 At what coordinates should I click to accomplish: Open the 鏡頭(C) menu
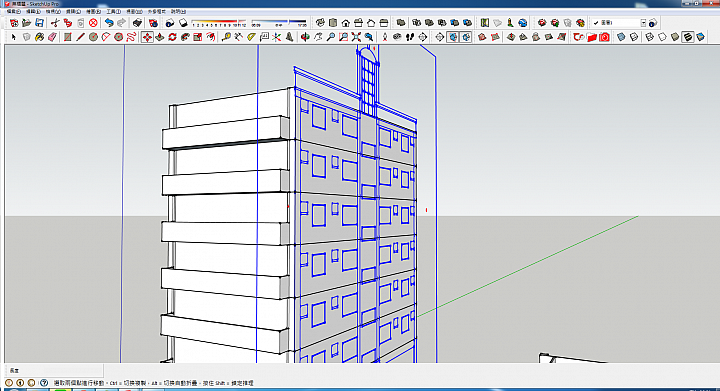[x=73, y=11]
